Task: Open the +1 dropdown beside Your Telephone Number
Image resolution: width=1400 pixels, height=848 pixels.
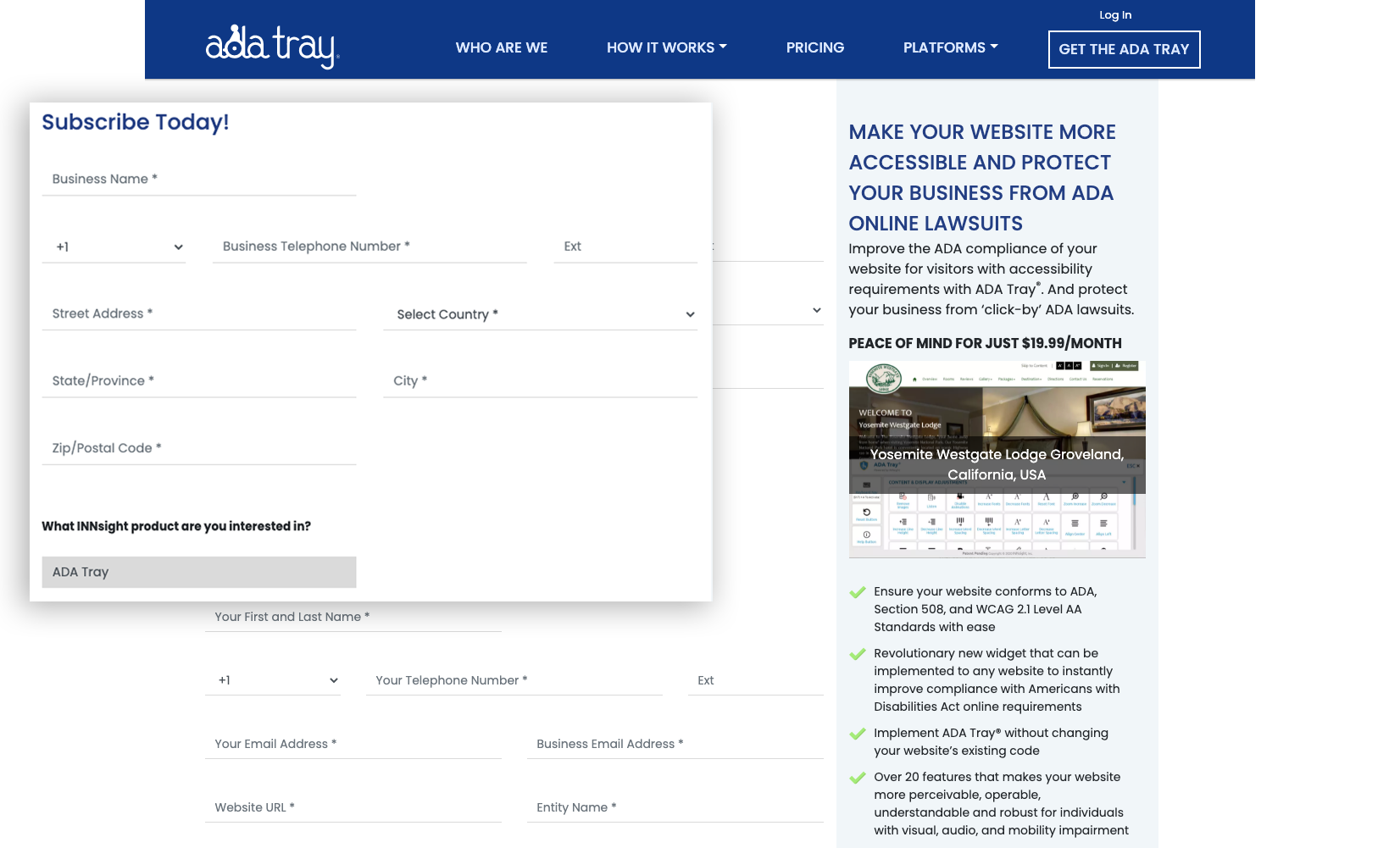Action: click(x=272, y=680)
